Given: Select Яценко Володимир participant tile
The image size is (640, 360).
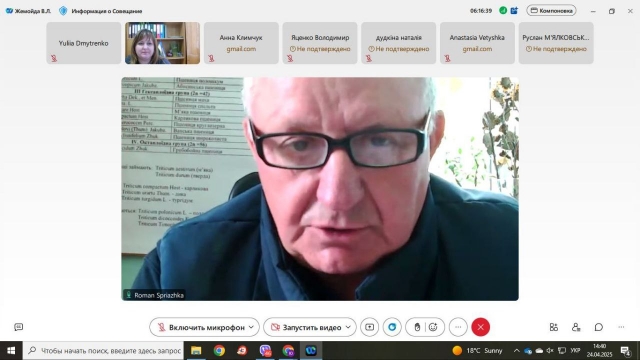Looking at the screenshot, I should (320, 43).
